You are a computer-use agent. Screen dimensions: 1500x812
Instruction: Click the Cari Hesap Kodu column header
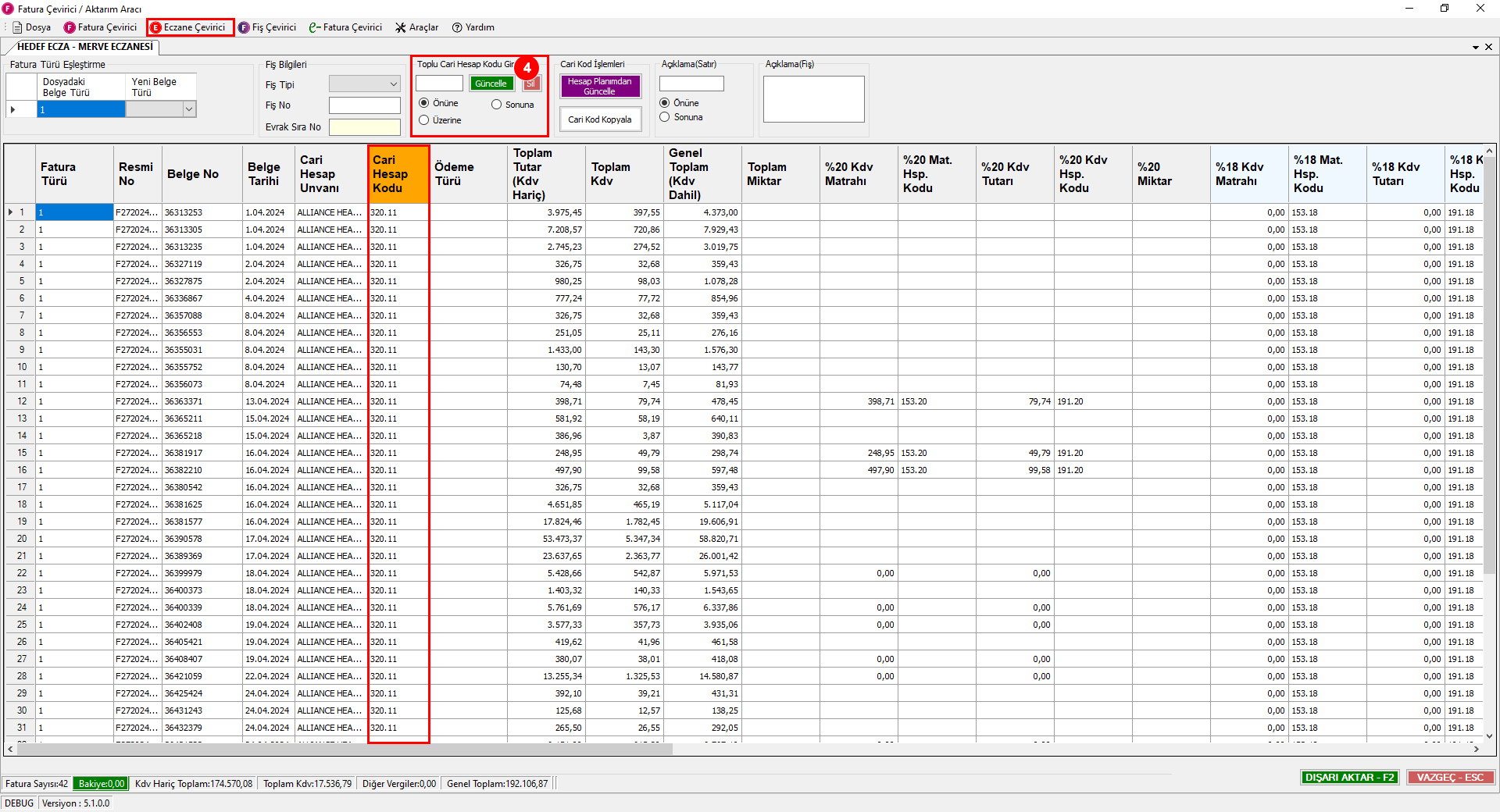398,174
